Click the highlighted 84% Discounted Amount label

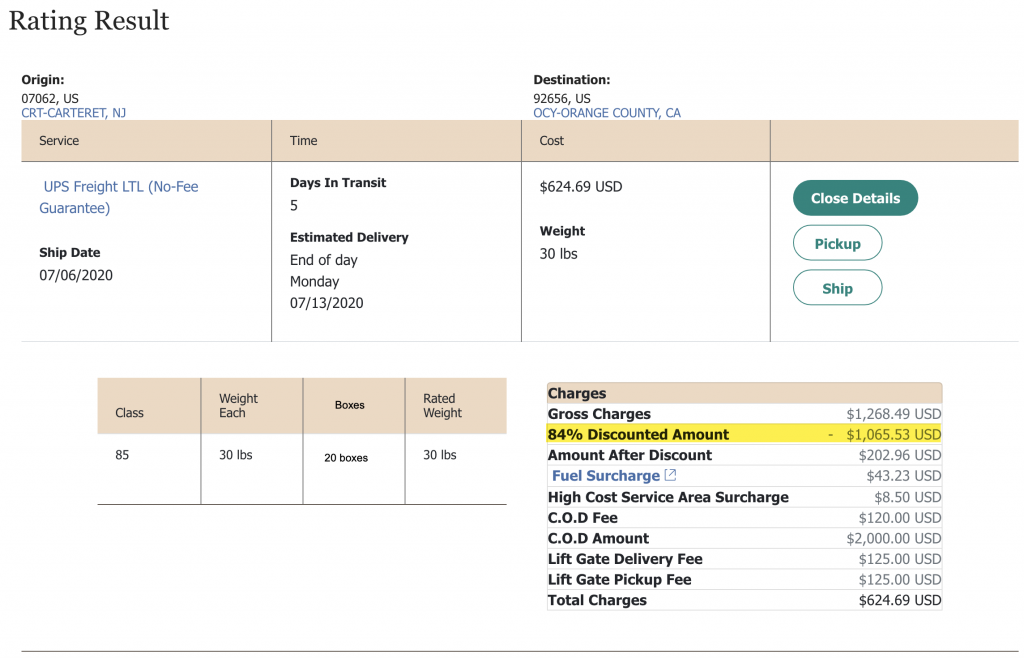(638, 435)
